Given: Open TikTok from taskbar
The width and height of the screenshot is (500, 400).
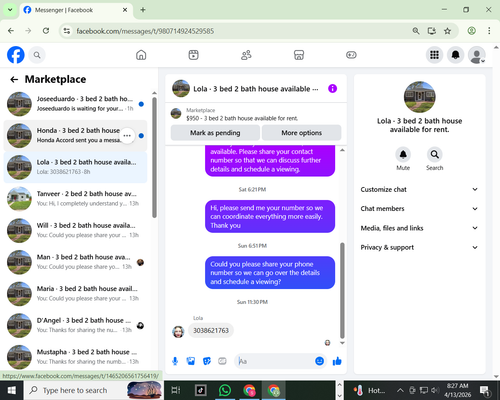Looking at the screenshot, I should point(201,390).
